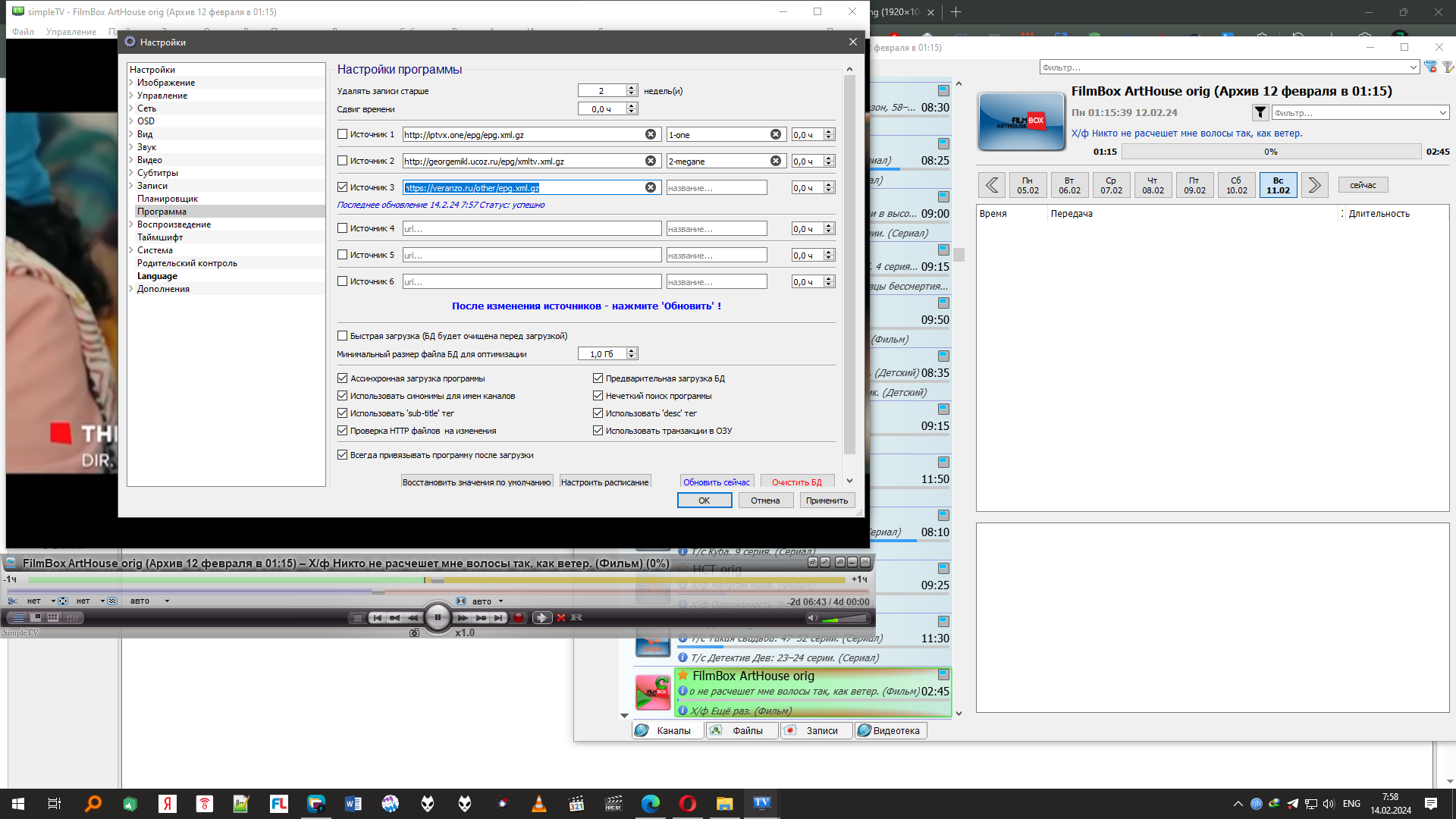Viewport: 1456px width, 819px height.
Task: Click Настроить расписание button
Action: click(604, 482)
